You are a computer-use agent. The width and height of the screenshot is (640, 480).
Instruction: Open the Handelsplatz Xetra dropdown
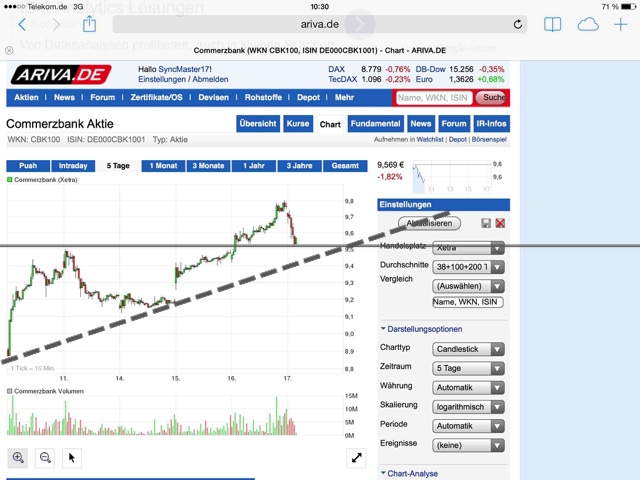468,248
